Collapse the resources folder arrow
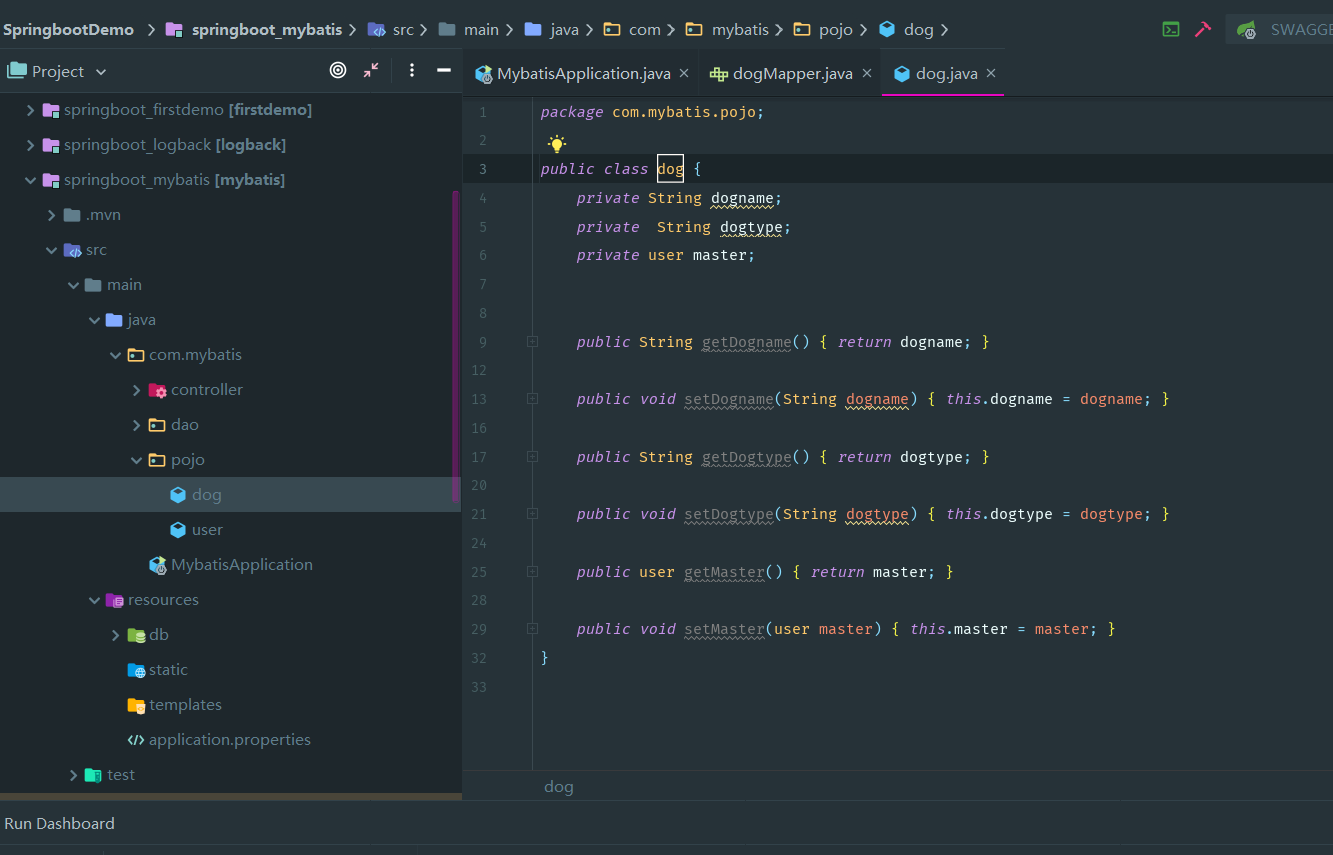Viewport: 1333px width, 855px height. pos(95,600)
